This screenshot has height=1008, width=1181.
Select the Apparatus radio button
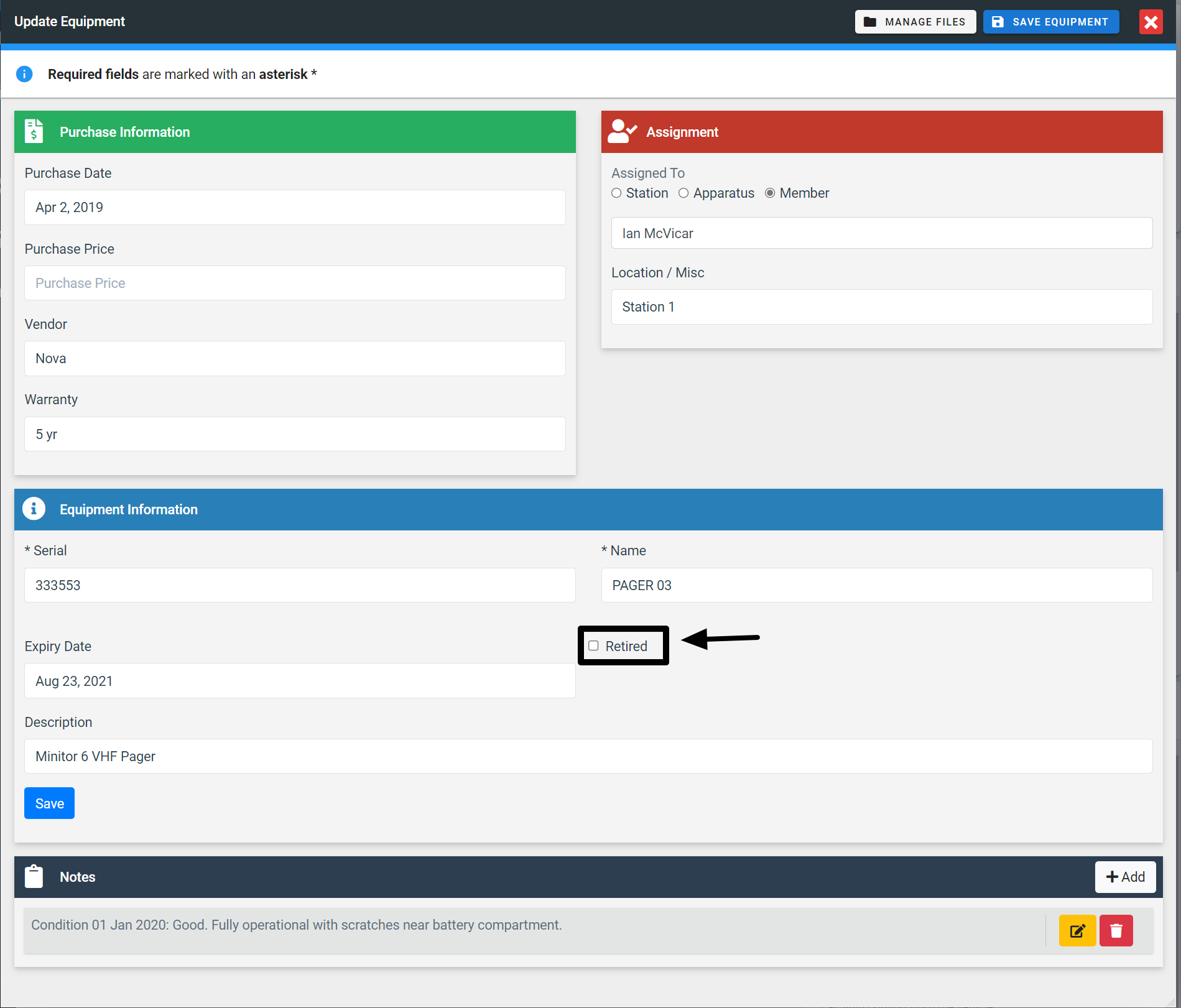683,193
